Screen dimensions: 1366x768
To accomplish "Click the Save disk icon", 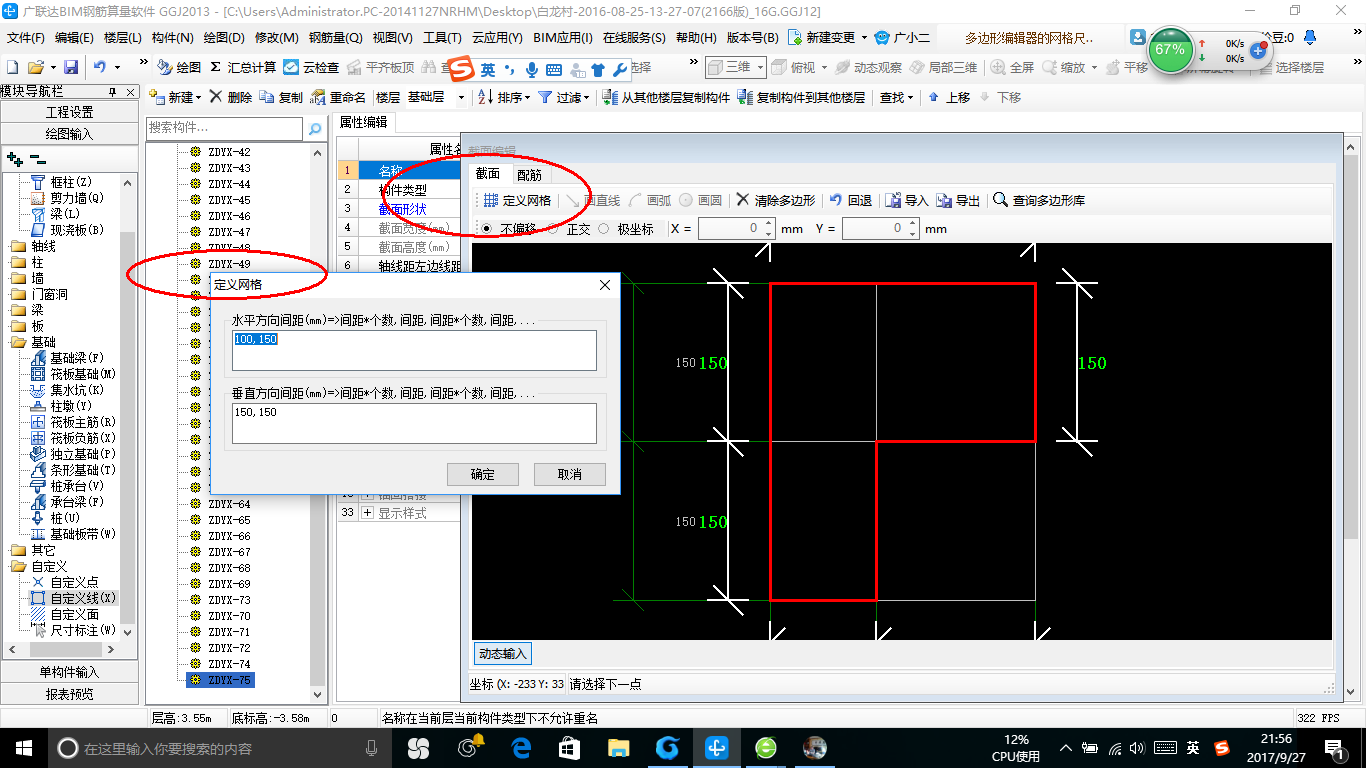I will pyautogui.click(x=71, y=67).
